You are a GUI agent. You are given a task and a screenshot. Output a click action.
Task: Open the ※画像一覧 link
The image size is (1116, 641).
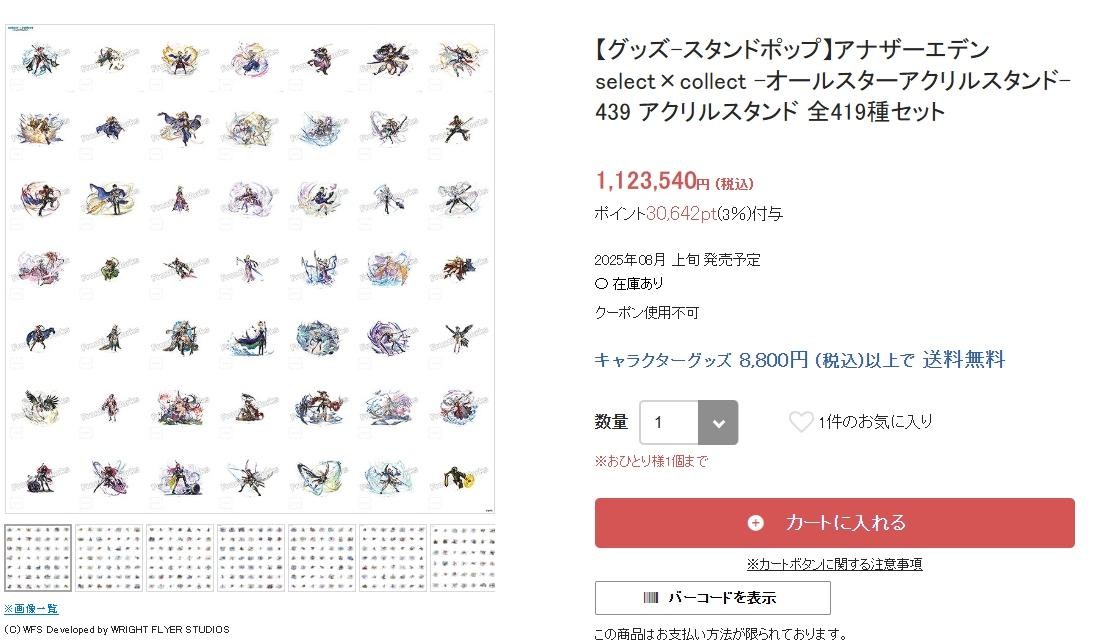(x=31, y=609)
